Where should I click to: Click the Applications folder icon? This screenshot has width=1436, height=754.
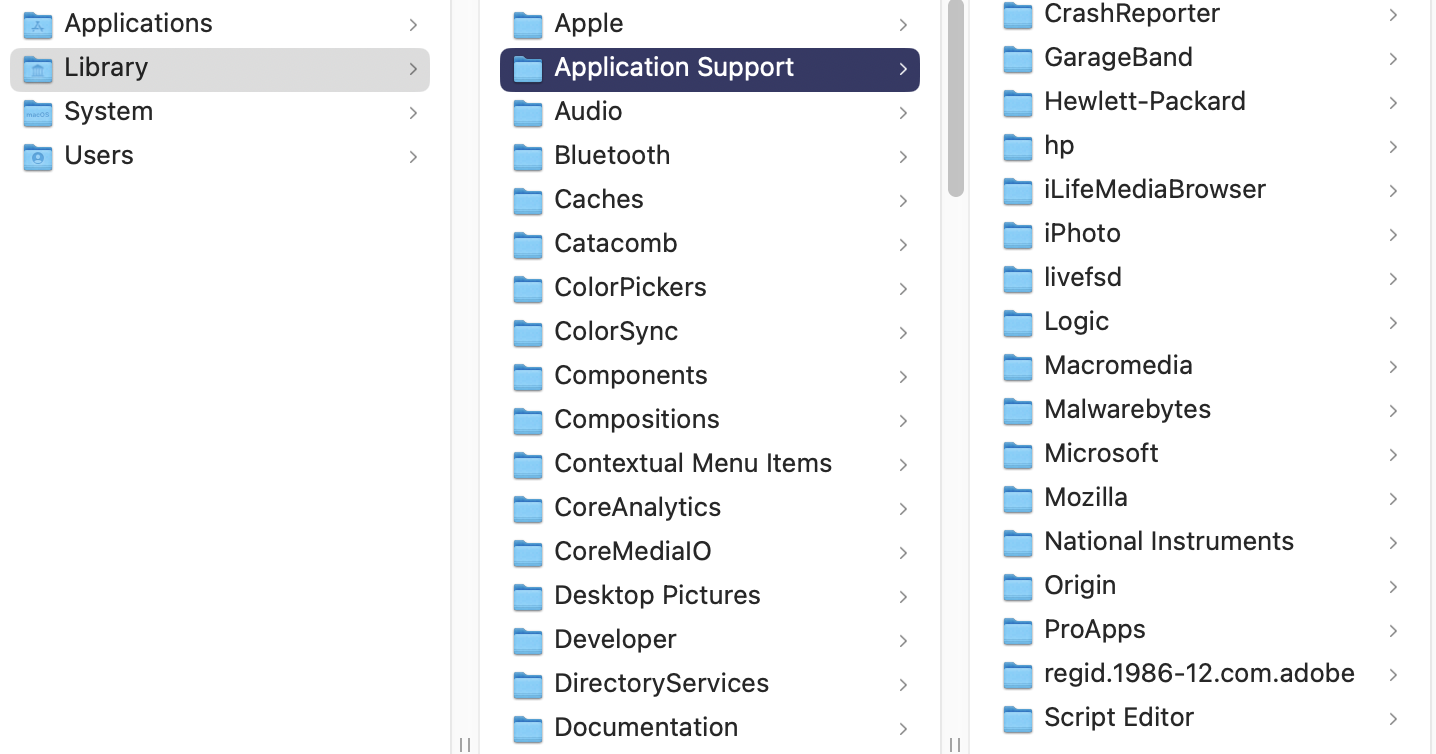coord(38,24)
